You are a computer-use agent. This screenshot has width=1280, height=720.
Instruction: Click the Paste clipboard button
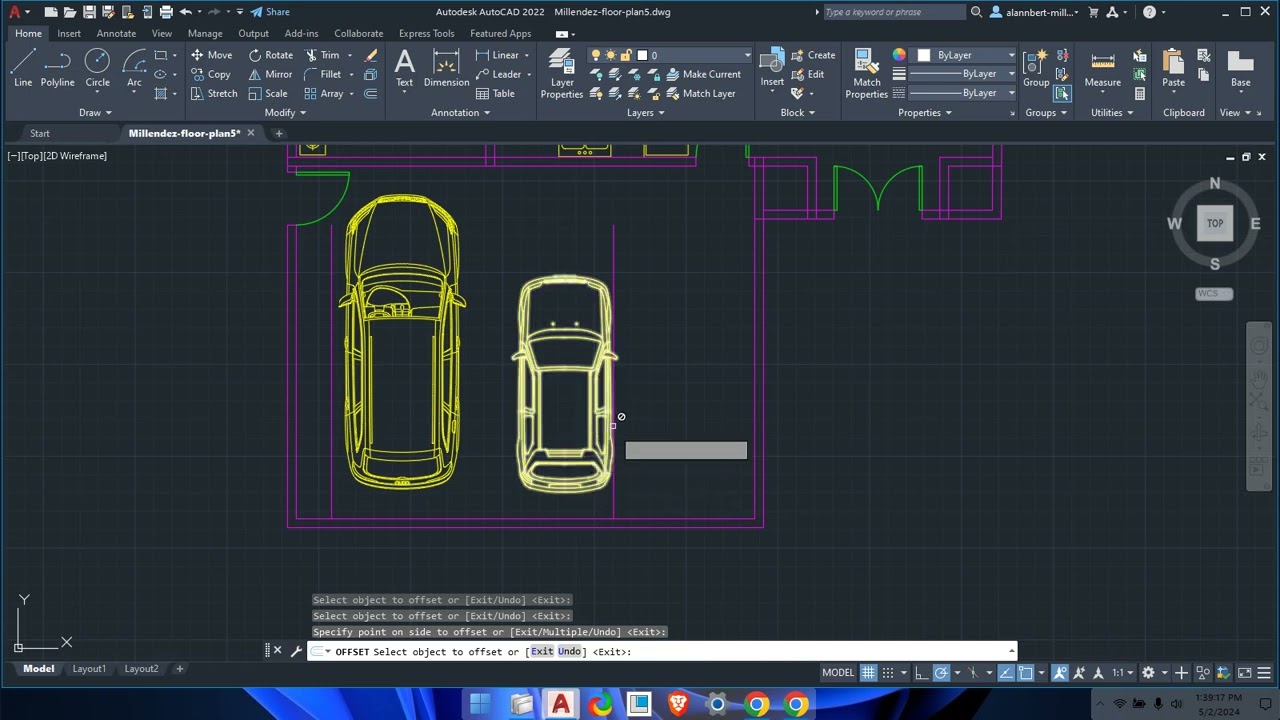pos(1173,68)
